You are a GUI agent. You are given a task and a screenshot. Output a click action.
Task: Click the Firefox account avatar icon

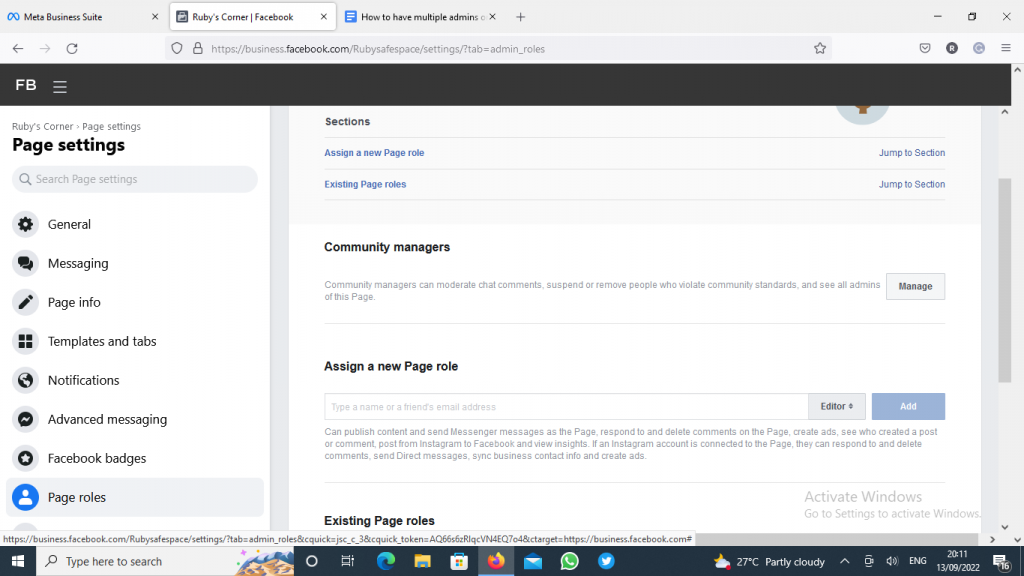tap(952, 48)
